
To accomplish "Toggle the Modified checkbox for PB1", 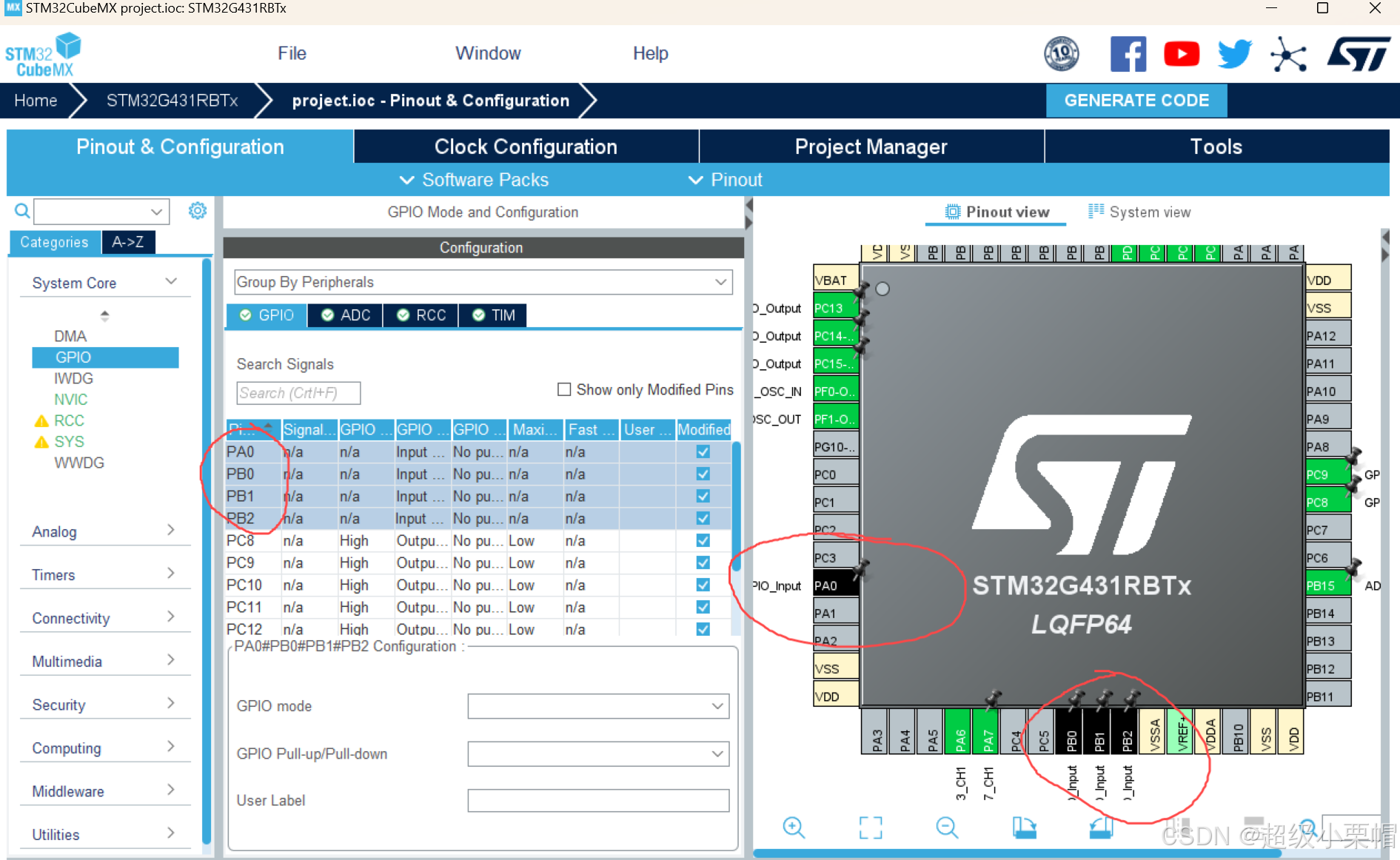I will tap(703, 496).
